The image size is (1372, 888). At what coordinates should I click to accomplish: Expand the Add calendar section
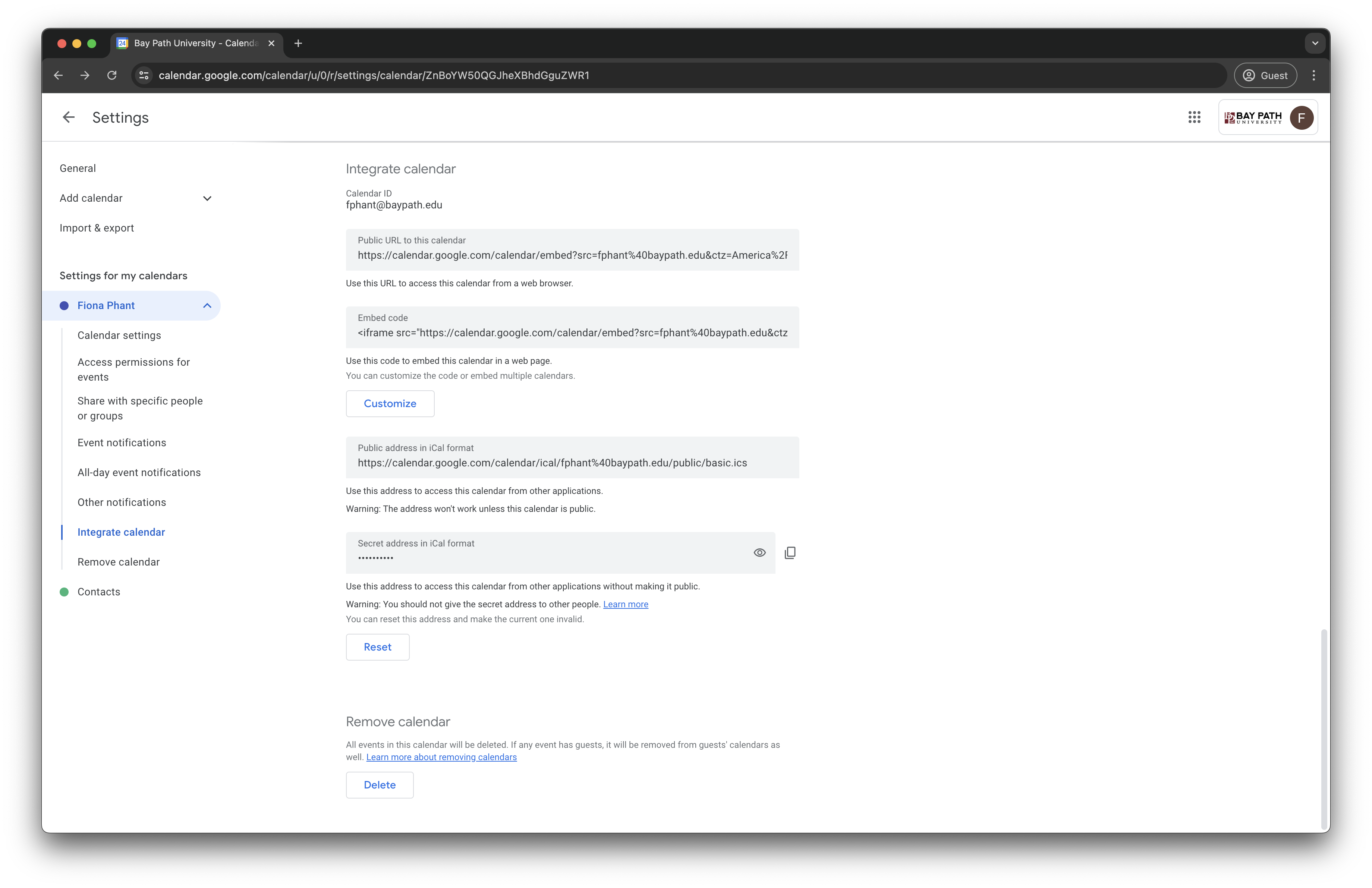coord(207,198)
